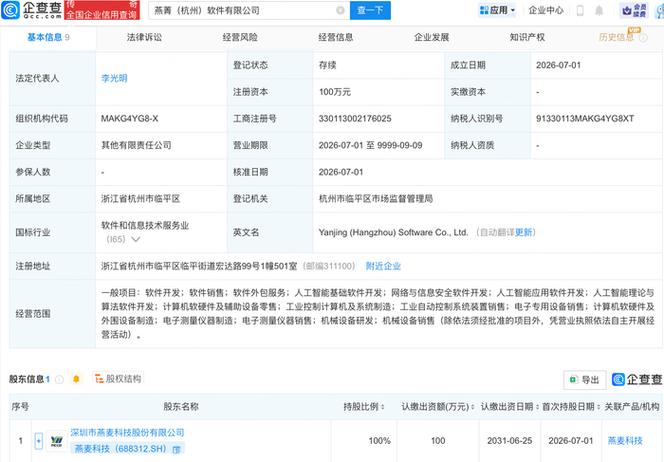Expand the 国标行业 I65 chevron

tap(136, 239)
